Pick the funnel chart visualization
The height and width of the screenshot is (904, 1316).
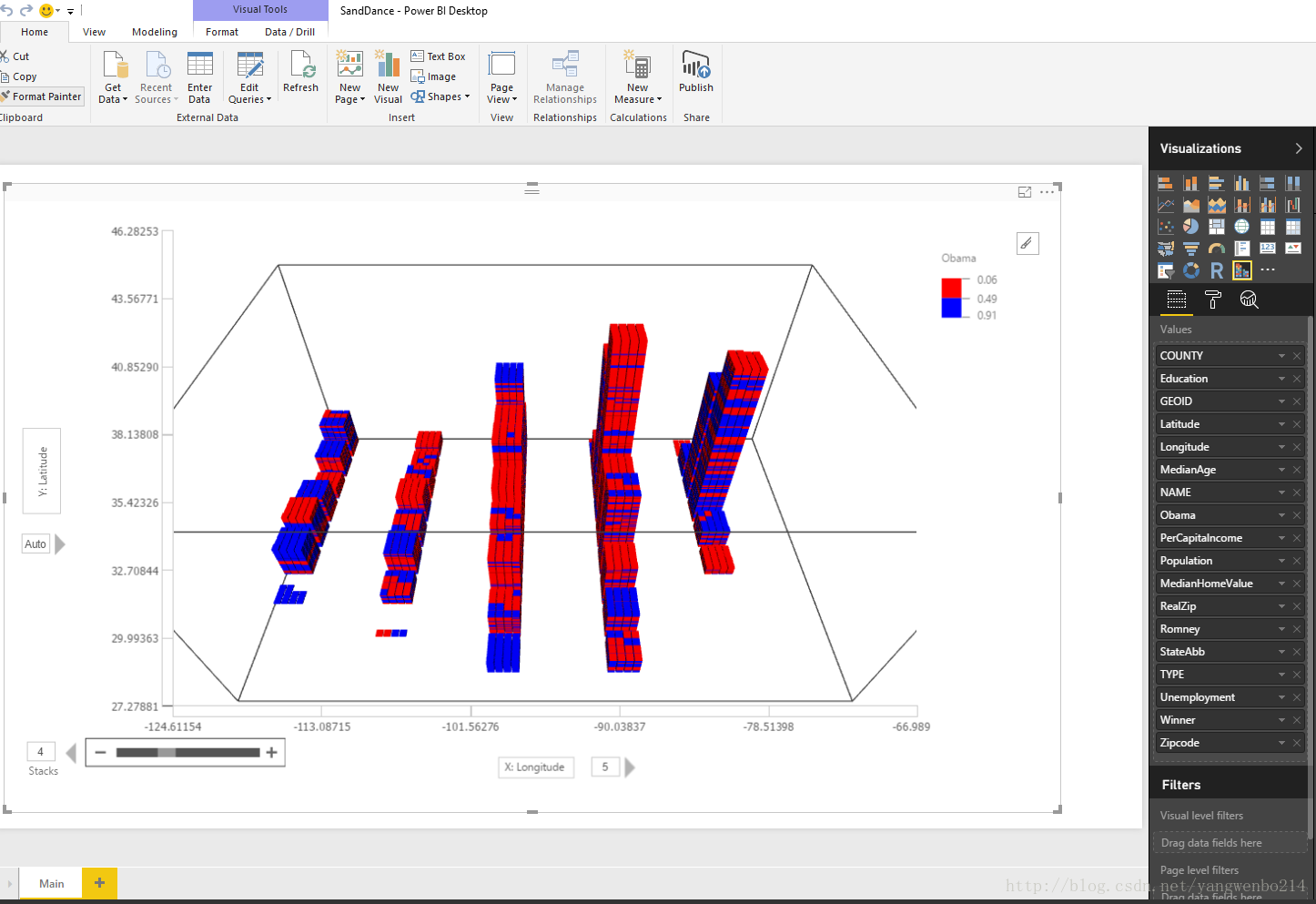pos(1190,249)
